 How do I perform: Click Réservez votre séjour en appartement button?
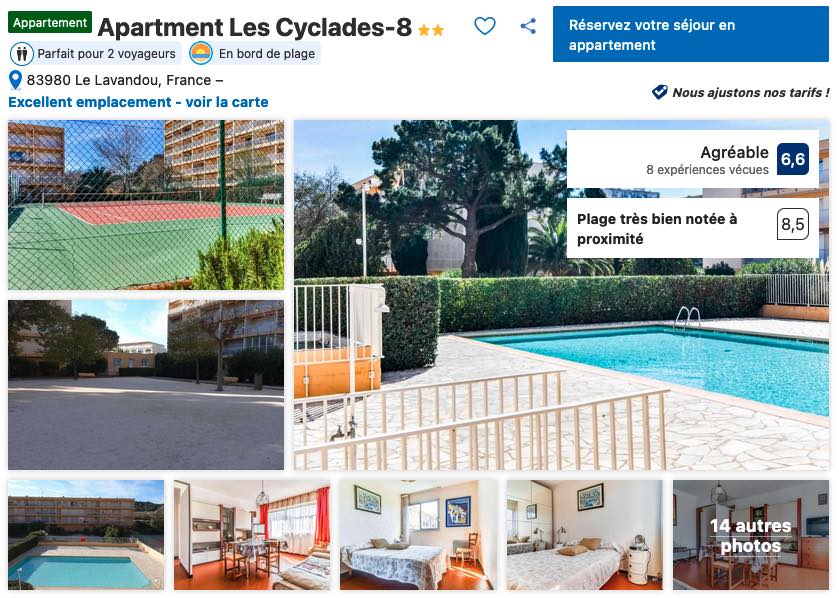pos(690,34)
